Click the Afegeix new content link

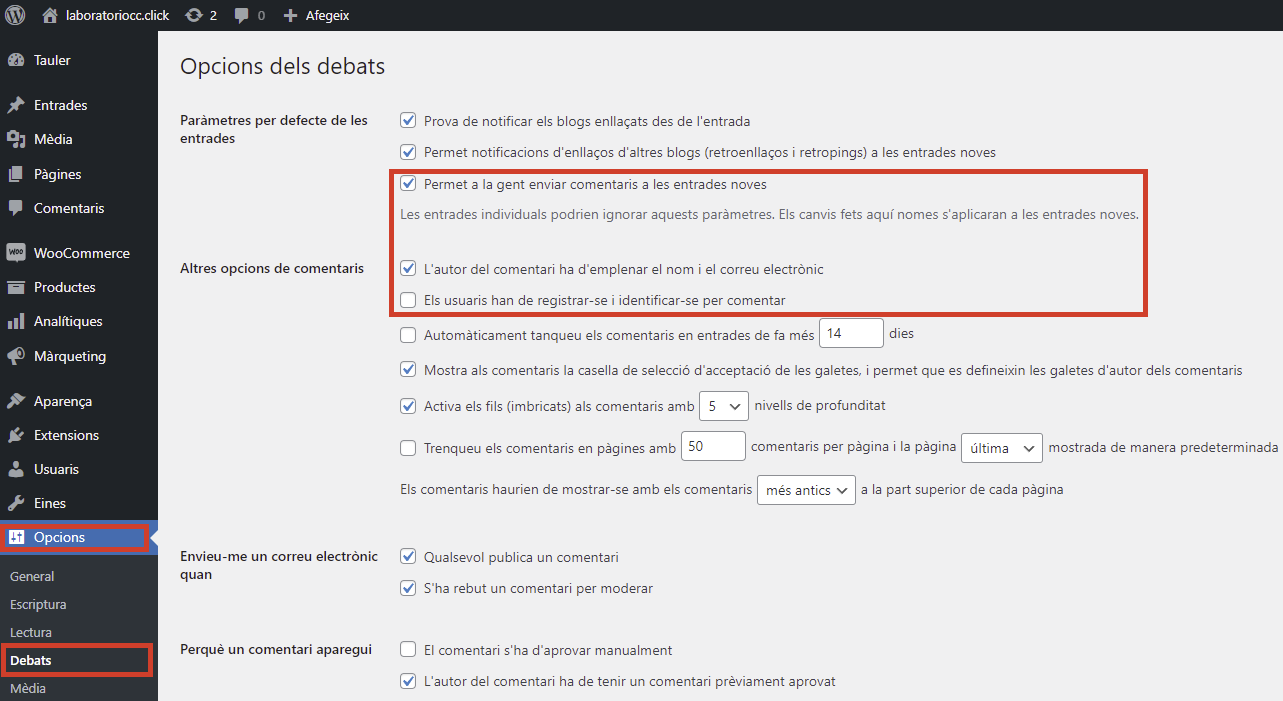tap(327, 16)
